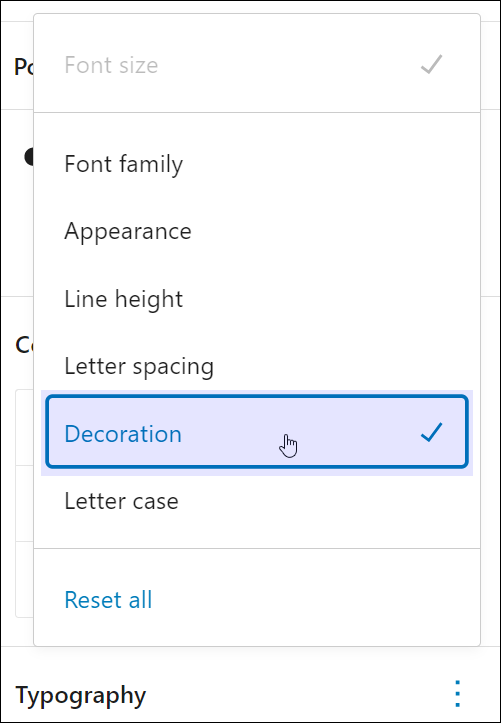Click the Reset all link
The width and height of the screenshot is (501, 723).
108,599
